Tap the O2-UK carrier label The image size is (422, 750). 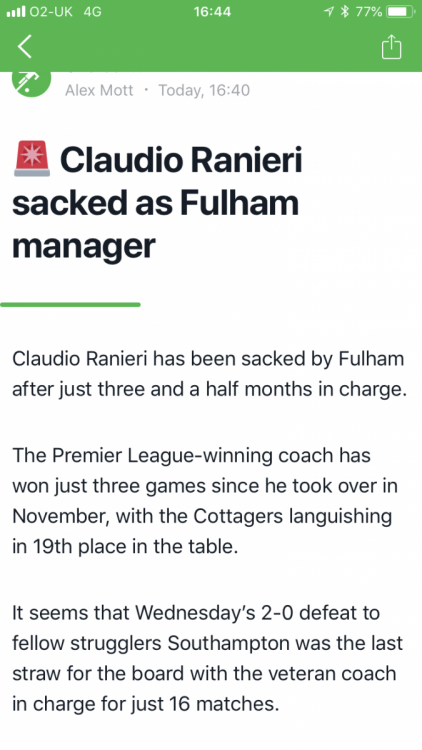tap(51, 12)
